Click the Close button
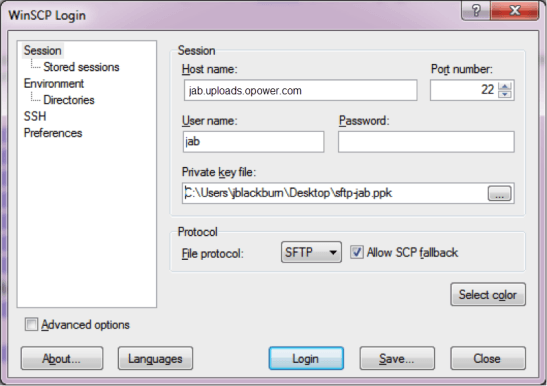Image resolution: width=547 pixels, height=386 pixels. point(488,358)
